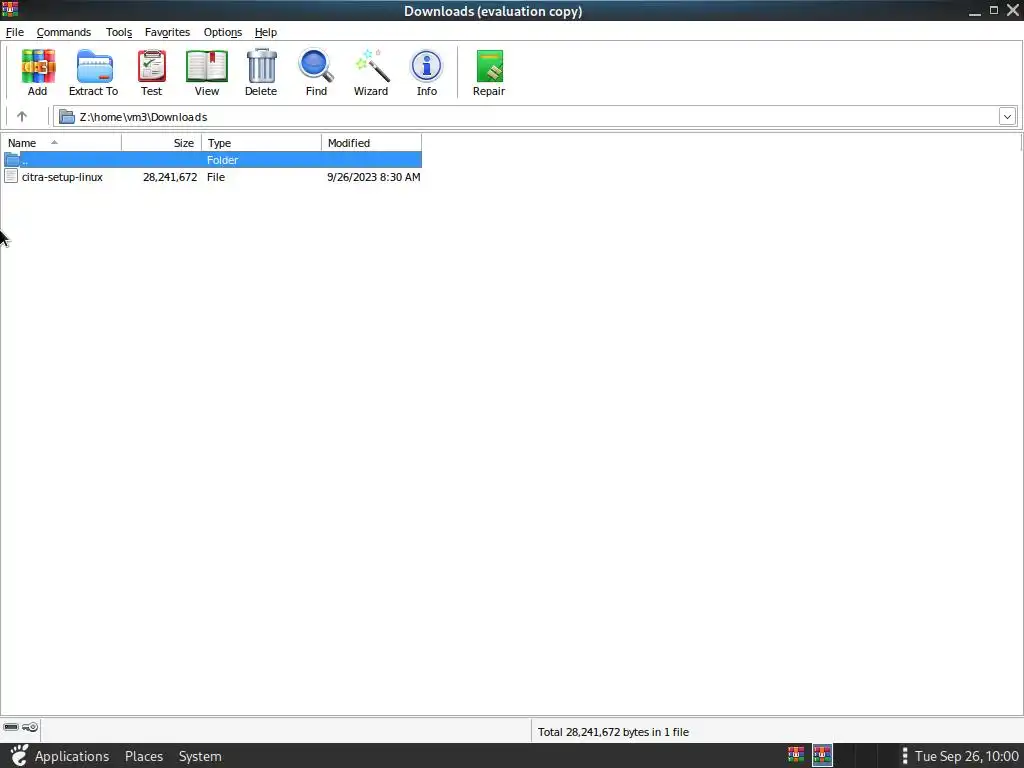Go up one folder with arrow icon
The width and height of the screenshot is (1024, 768).
[22, 116]
